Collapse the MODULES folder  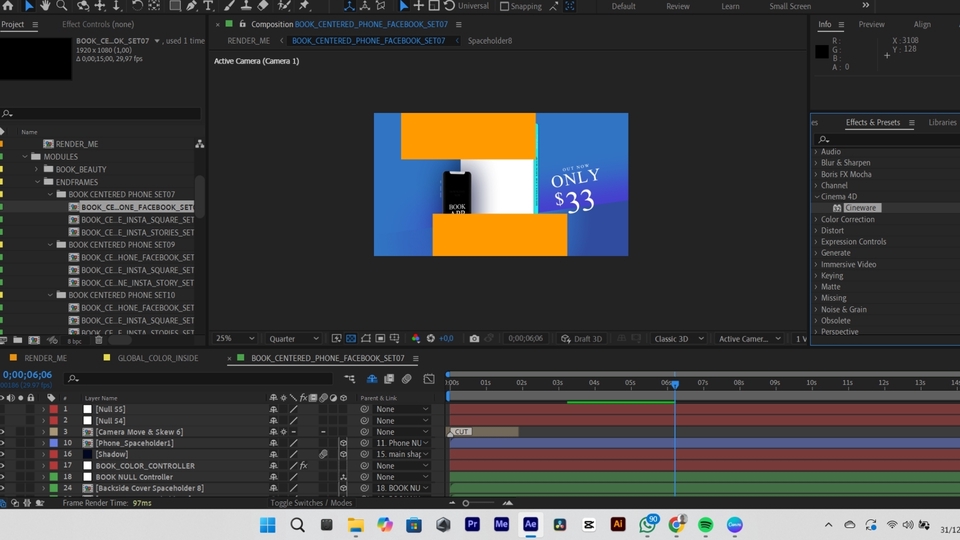(25, 157)
